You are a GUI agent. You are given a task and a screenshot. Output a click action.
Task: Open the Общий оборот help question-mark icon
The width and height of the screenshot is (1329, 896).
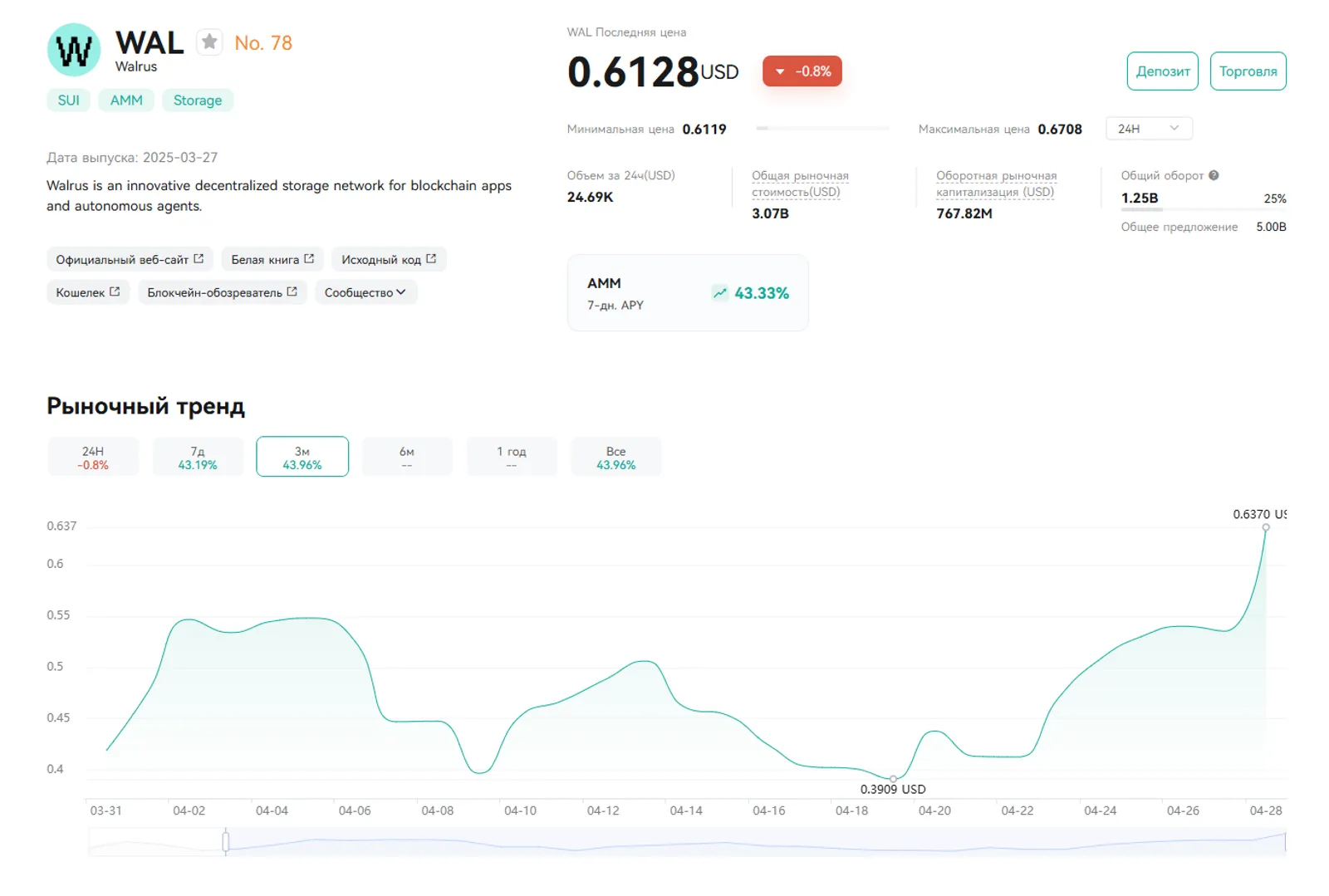click(1214, 175)
